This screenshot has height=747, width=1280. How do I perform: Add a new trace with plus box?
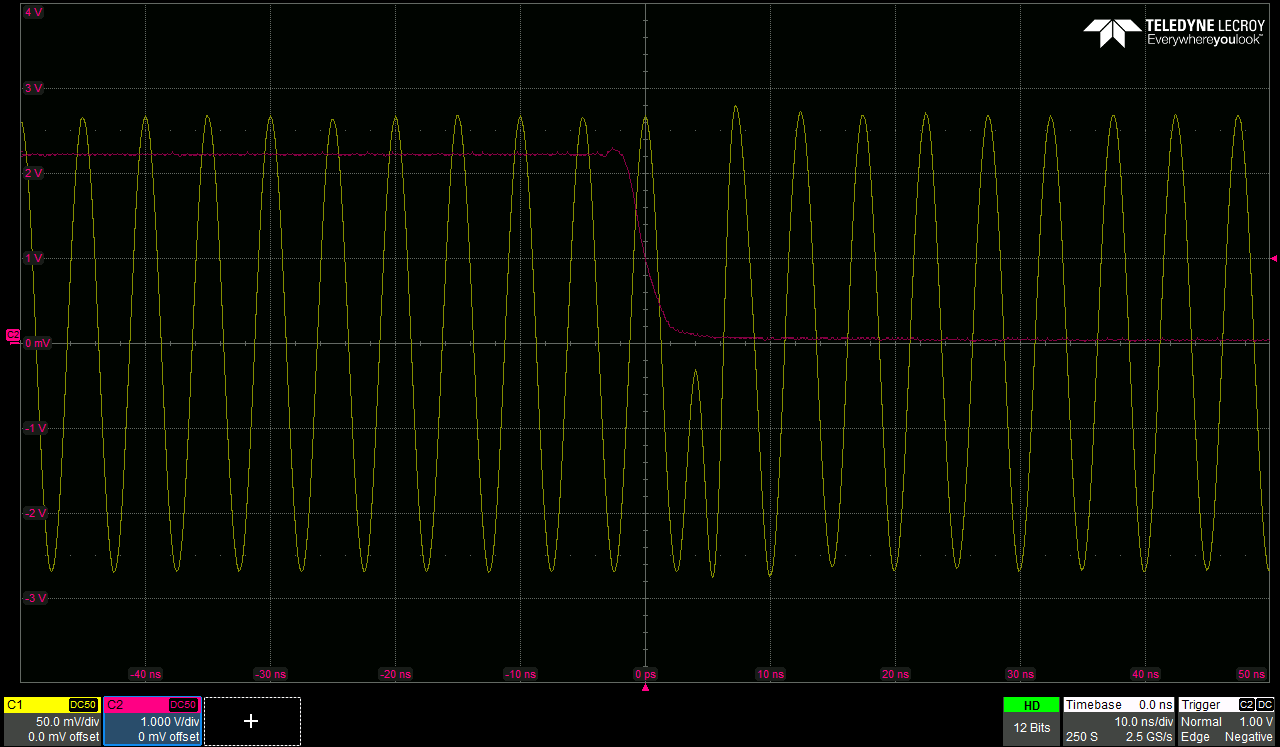tap(252, 721)
